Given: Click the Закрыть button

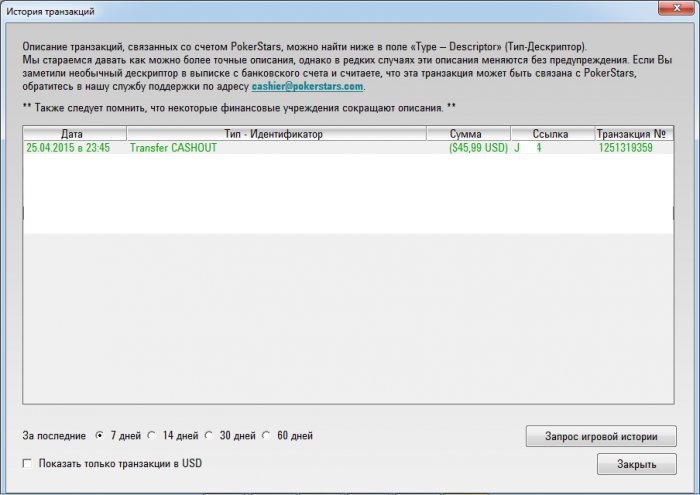Looking at the screenshot, I should pyautogui.click(x=637, y=464).
